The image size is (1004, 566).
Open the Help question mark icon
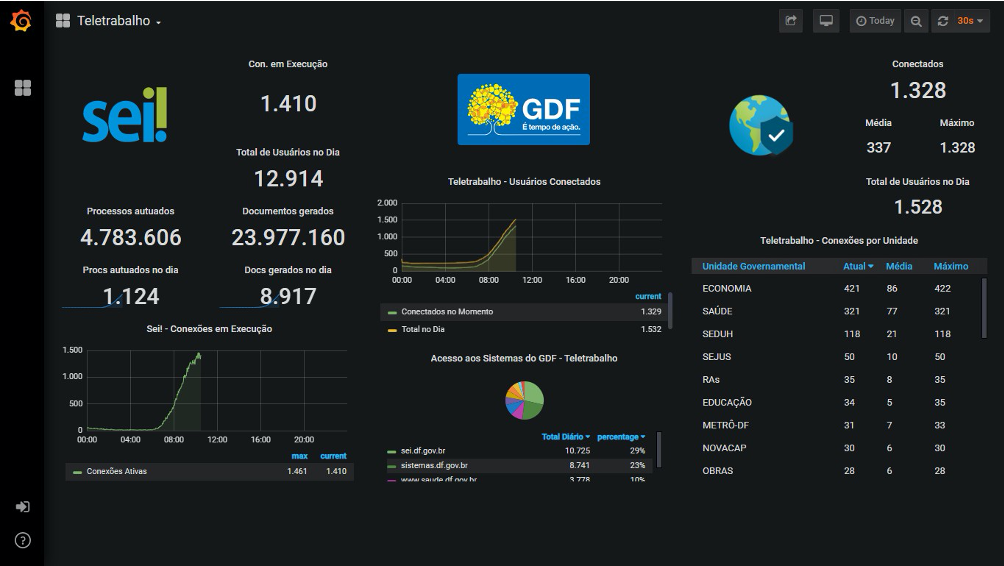click(x=22, y=540)
